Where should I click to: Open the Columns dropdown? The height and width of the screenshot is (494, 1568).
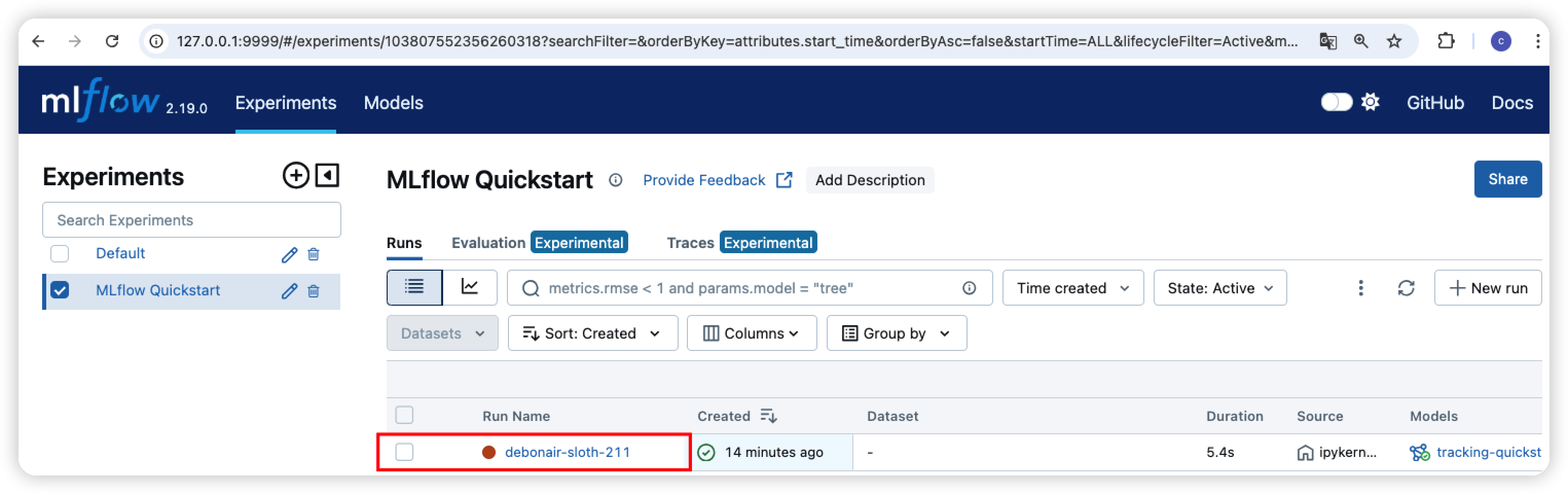pos(751,333)
